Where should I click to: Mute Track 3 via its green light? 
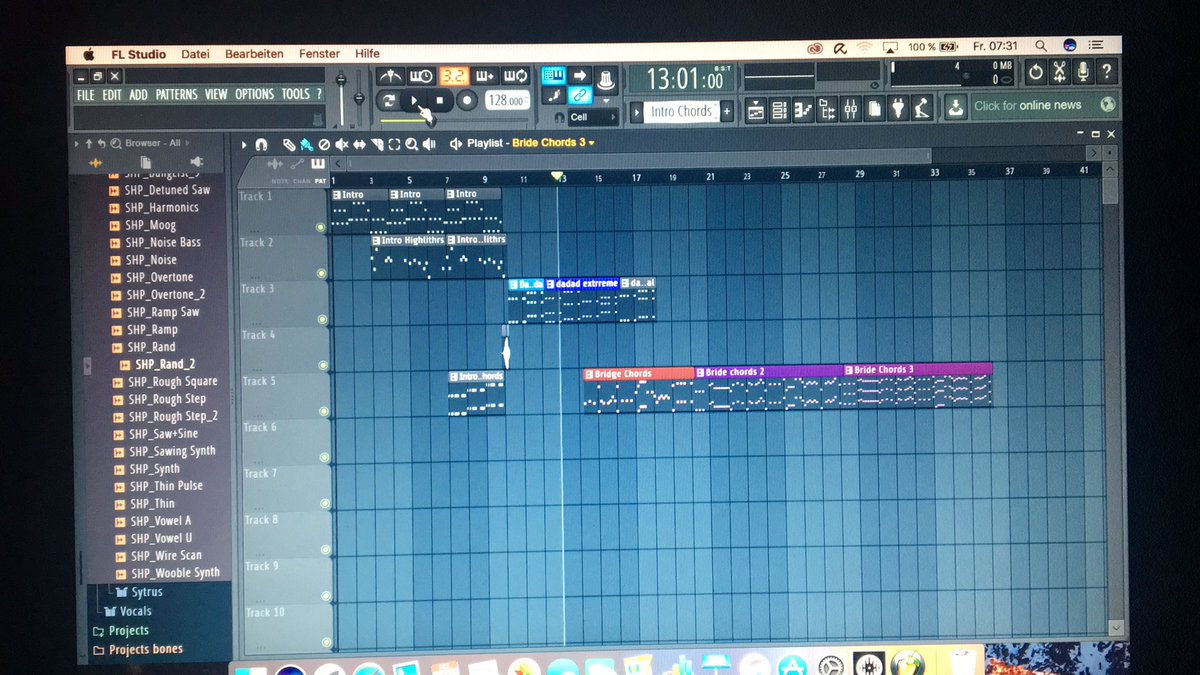point(323,319)
